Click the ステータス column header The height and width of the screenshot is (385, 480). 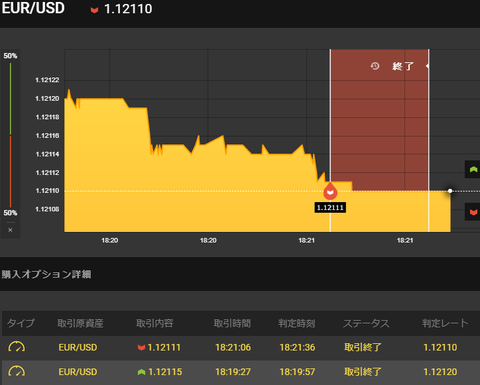[366, 323]
